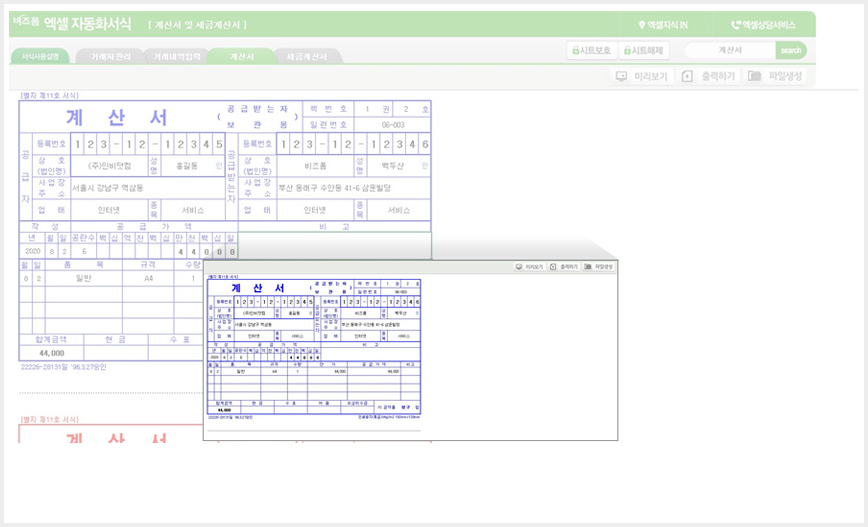Image resolution: width=868 pixels, height=527 pixels.
Task: Click the 합계금액 header cell
Action: tap(51, 339)
